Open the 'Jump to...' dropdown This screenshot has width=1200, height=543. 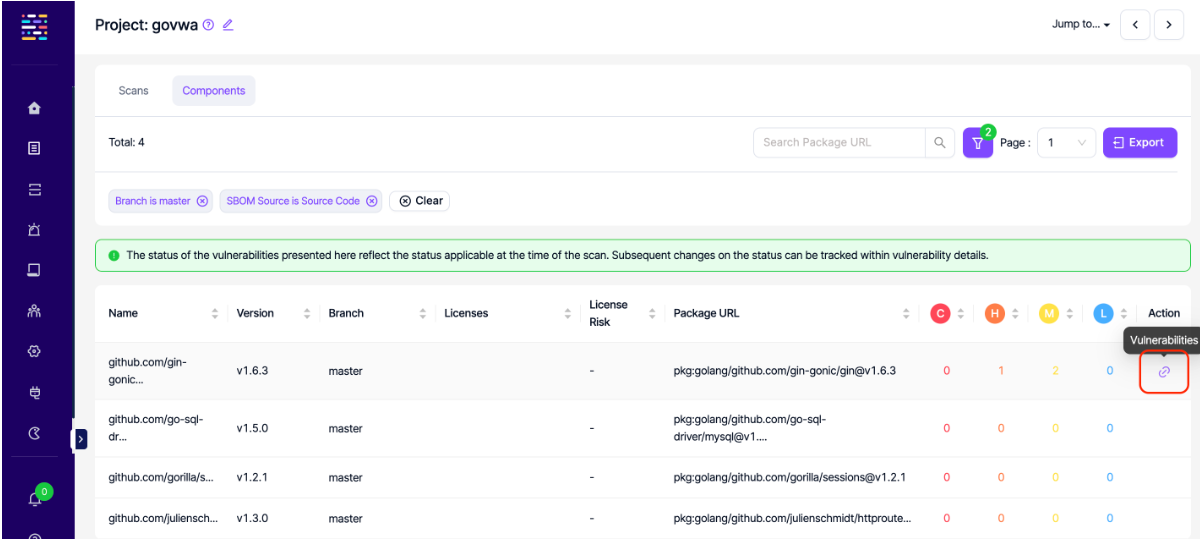pyautogui.click(x=1081, y=25)
